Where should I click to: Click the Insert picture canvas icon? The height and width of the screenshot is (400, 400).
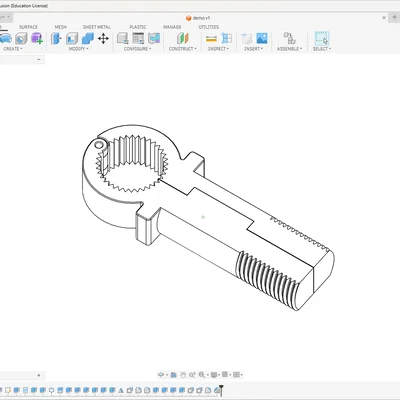point(262,39)
